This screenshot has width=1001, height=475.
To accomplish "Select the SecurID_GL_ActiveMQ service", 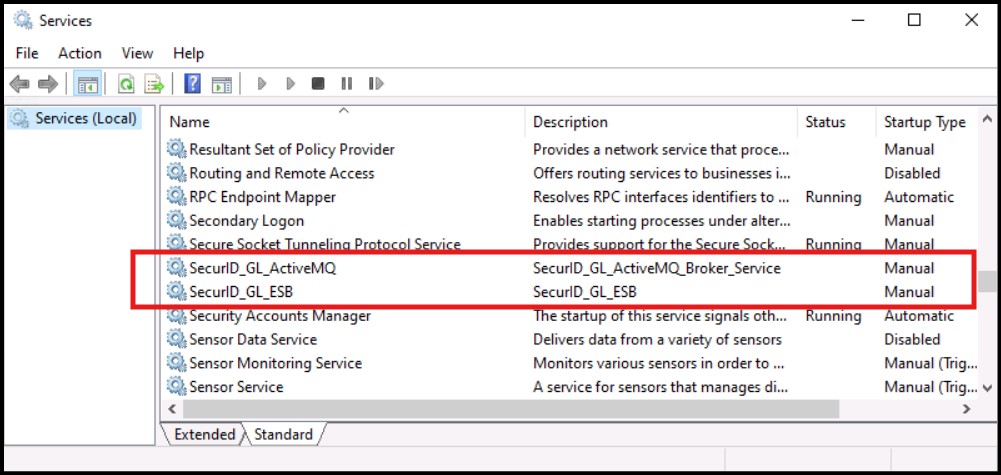I will 269,268.
